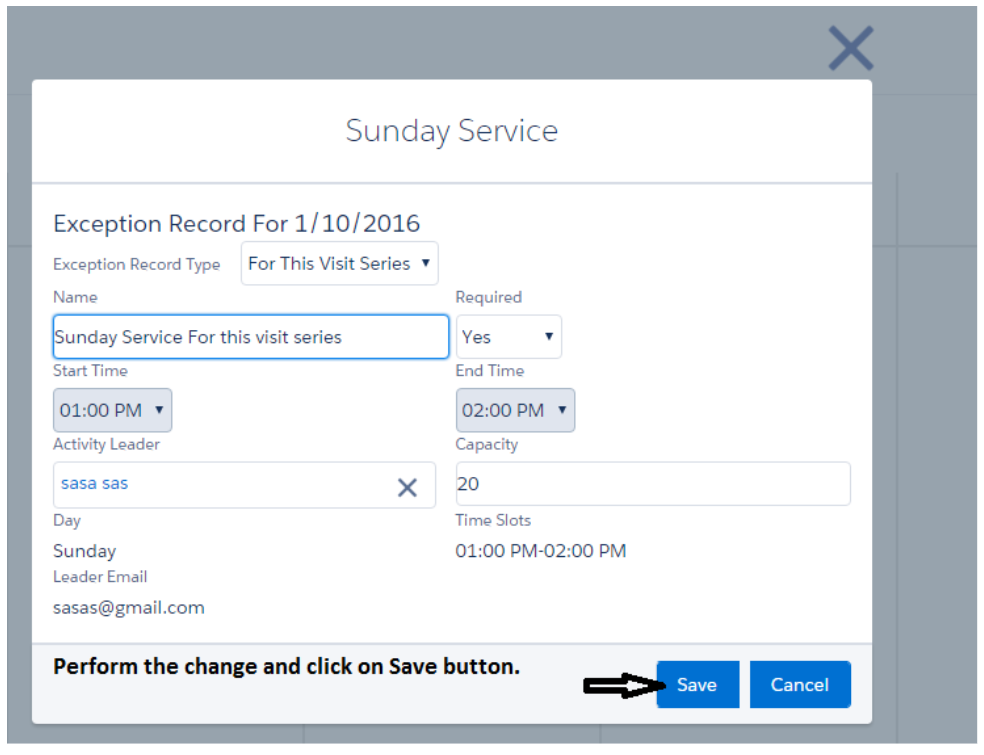The image size is (984, 755).
Task: Click the 'Perform the change' instruction text
Action: point(286,667)
